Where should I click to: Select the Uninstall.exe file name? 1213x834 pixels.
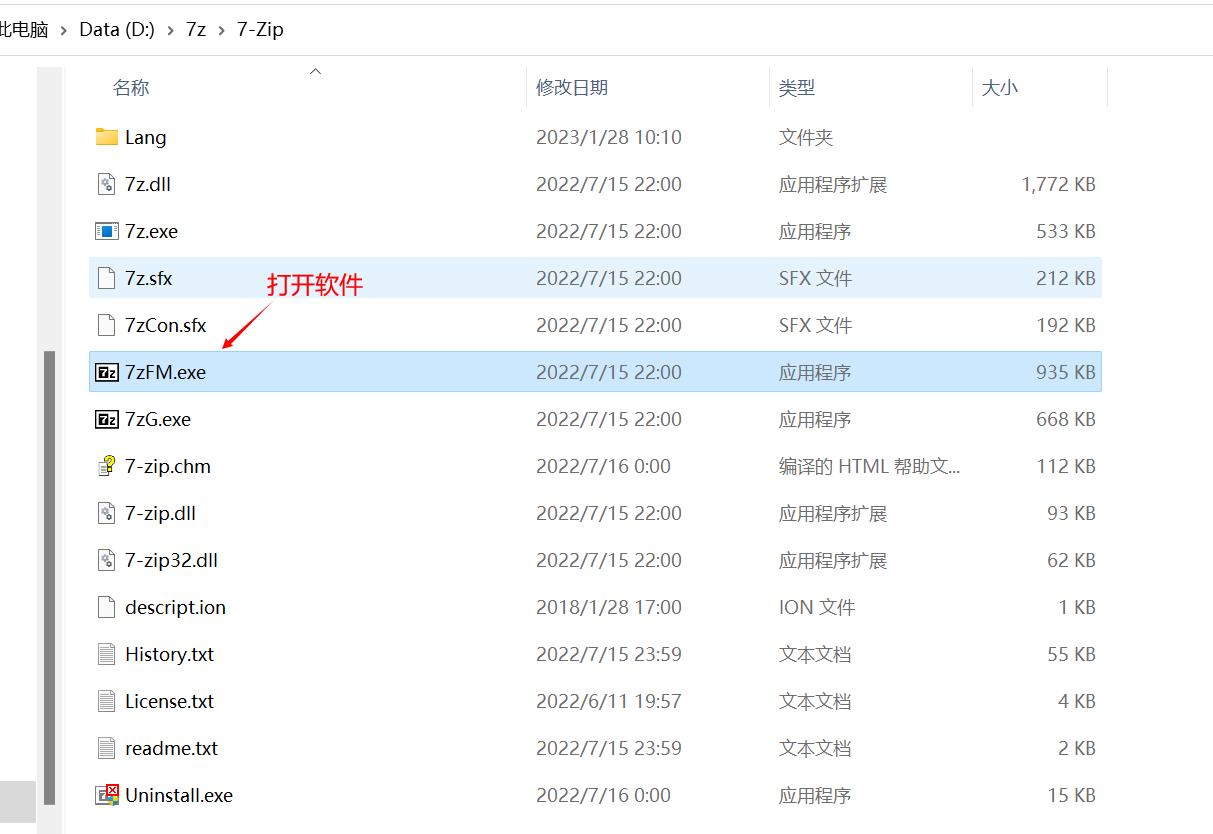pyautogui.click(x=179, y=795)
